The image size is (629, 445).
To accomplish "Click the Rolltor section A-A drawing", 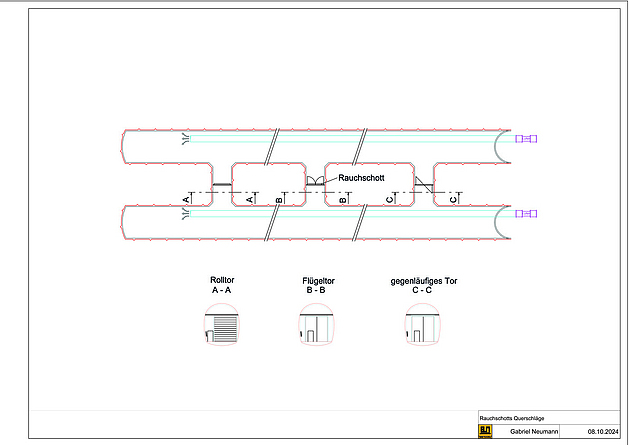I will 221,324.
